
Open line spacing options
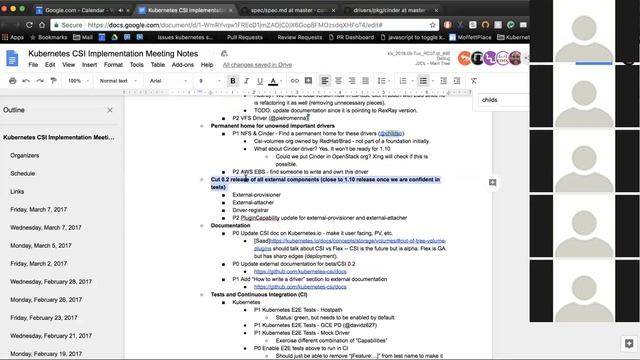(x=383, y=81)
